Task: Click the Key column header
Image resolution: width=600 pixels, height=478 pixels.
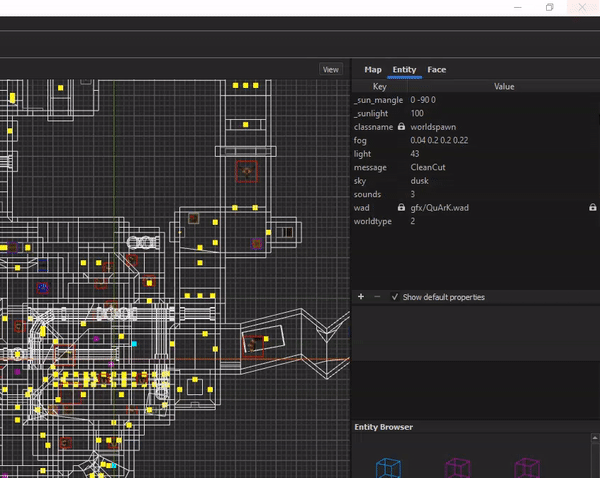Action: tap(380, 86)
